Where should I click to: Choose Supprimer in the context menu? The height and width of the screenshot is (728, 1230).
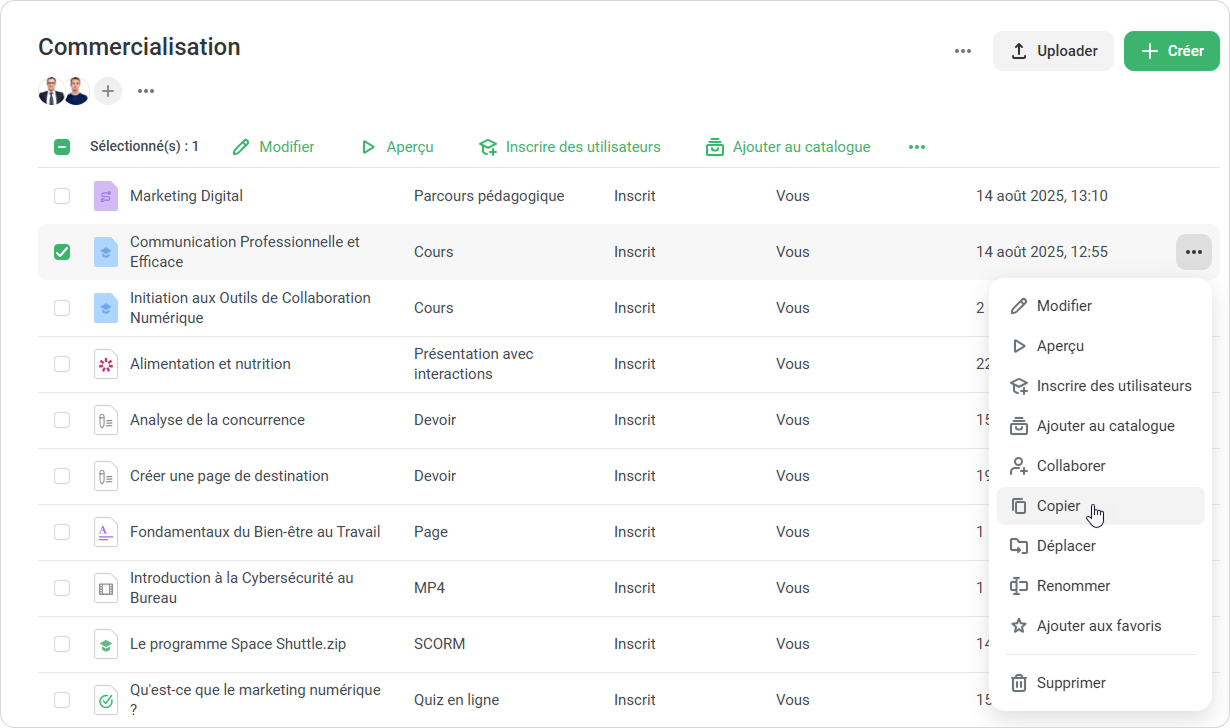(1070, 683)
